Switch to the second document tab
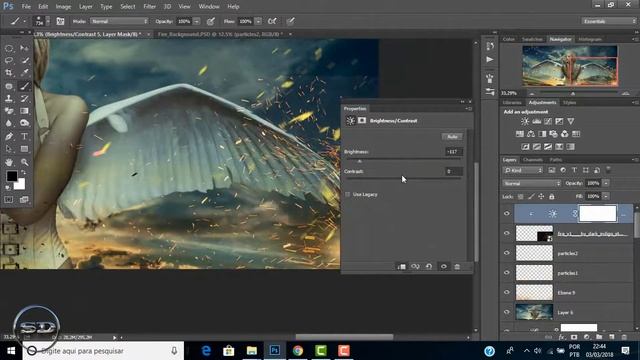This screenshot has height=360, width=640. [x=220, y=34]
